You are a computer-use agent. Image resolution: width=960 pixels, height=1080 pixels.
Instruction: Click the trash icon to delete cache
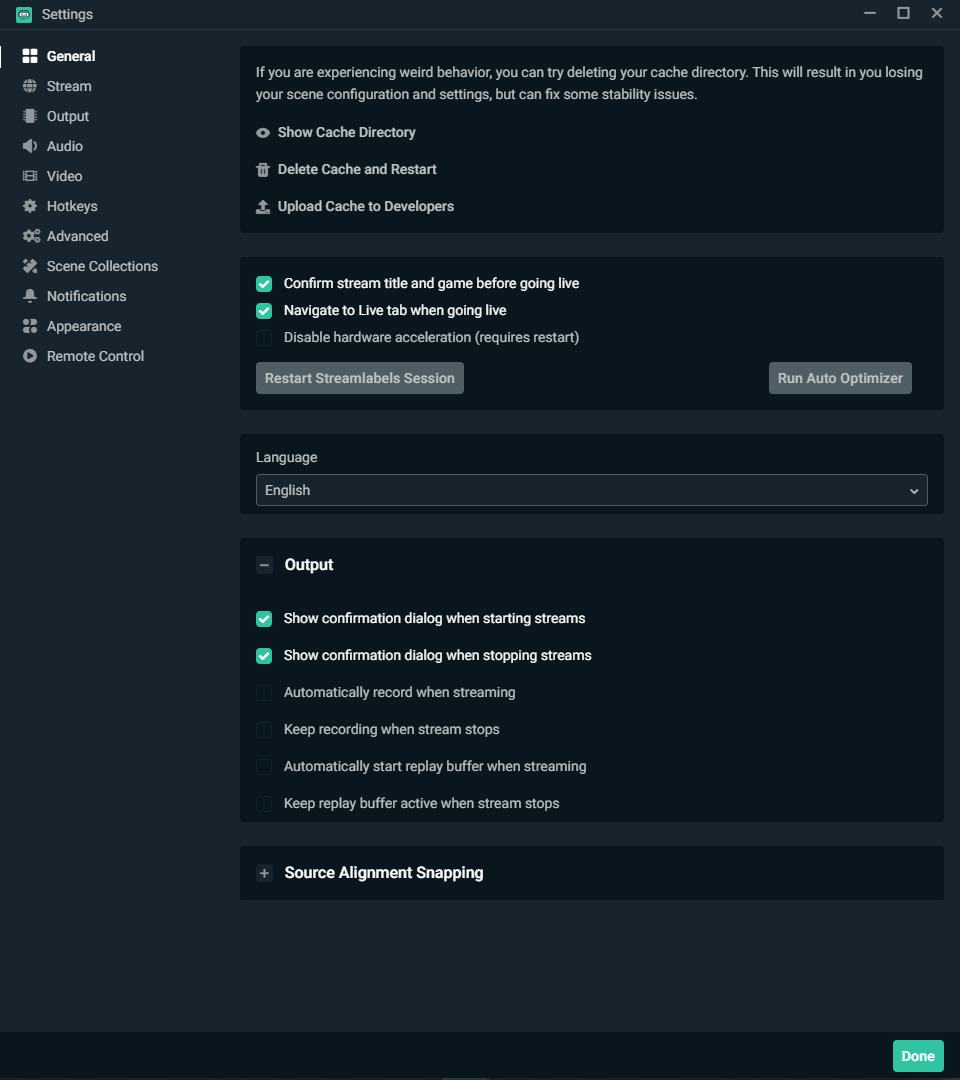pos(263,170)
